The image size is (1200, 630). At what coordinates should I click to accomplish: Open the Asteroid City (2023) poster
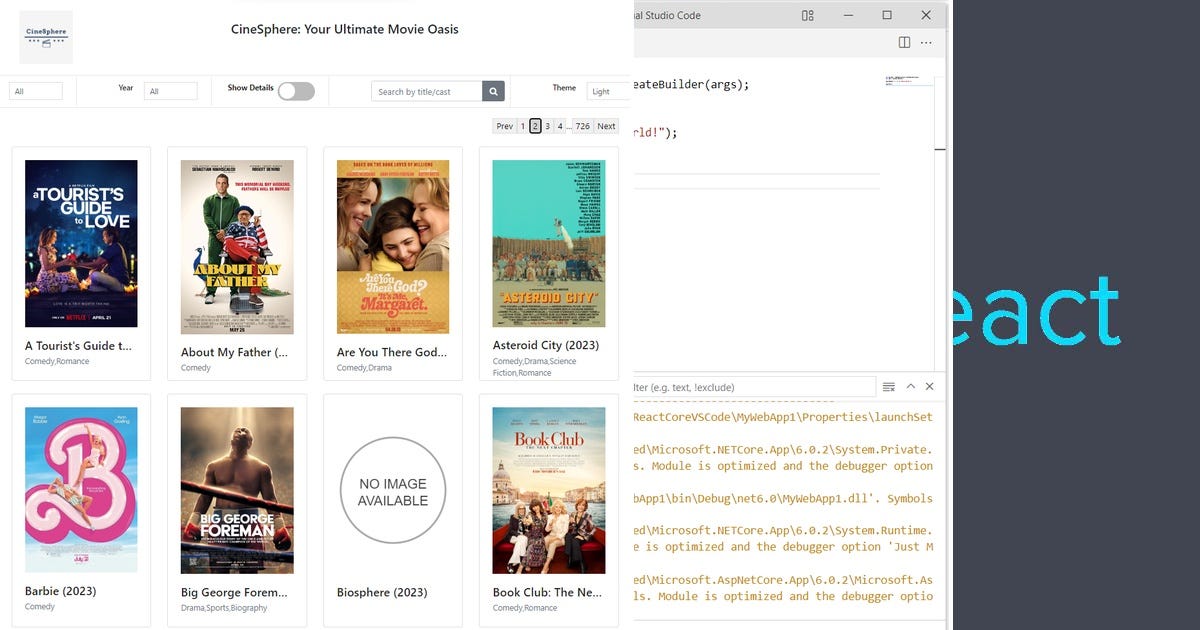pyautogui.click(x=549, y=243)
